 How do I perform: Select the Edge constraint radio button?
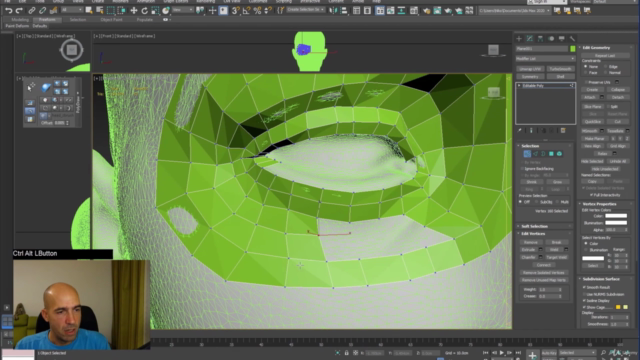[606, 67]
